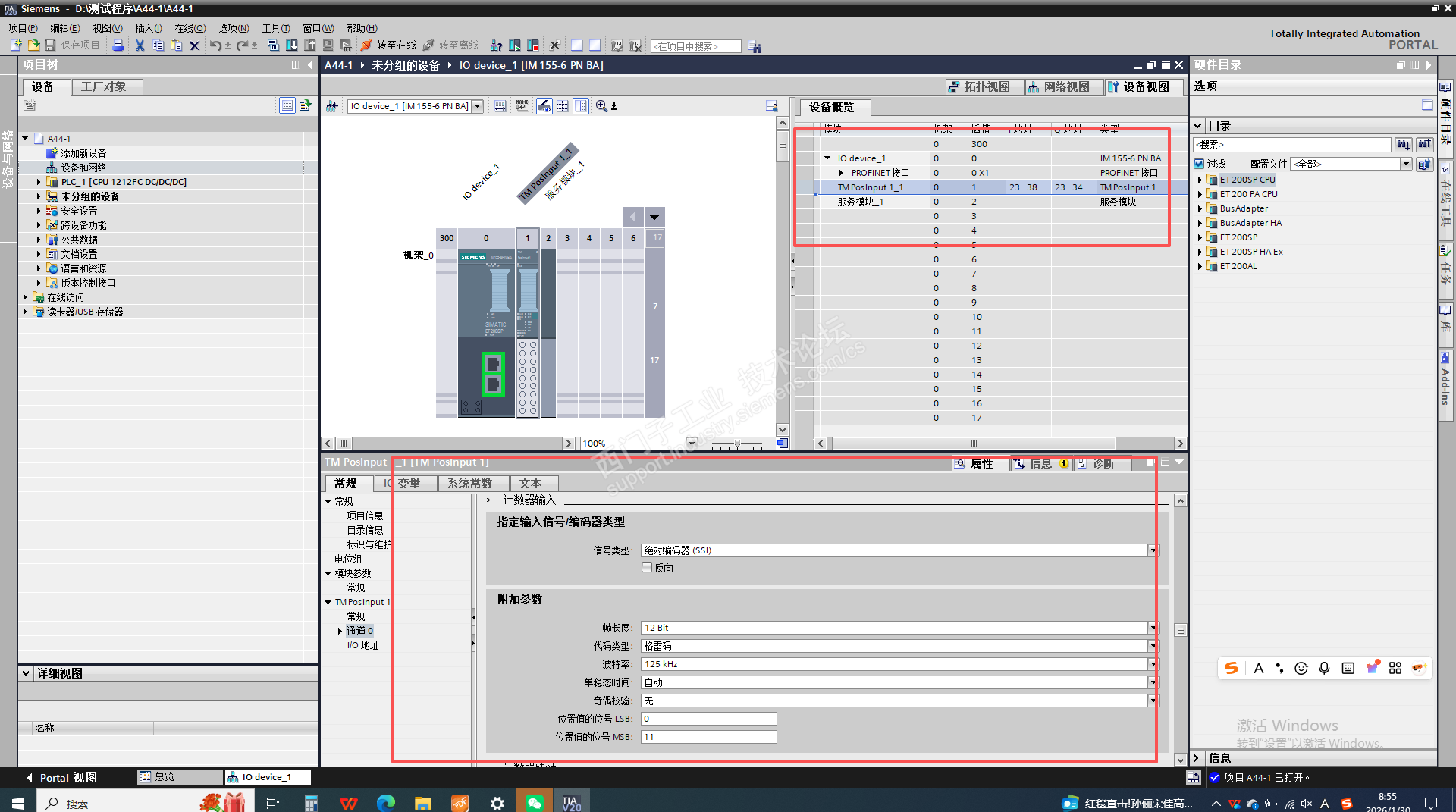Click the zoom slider in device view
Image resolution: width=1456 pixels, height=812 pixels.
pos(737,444)
